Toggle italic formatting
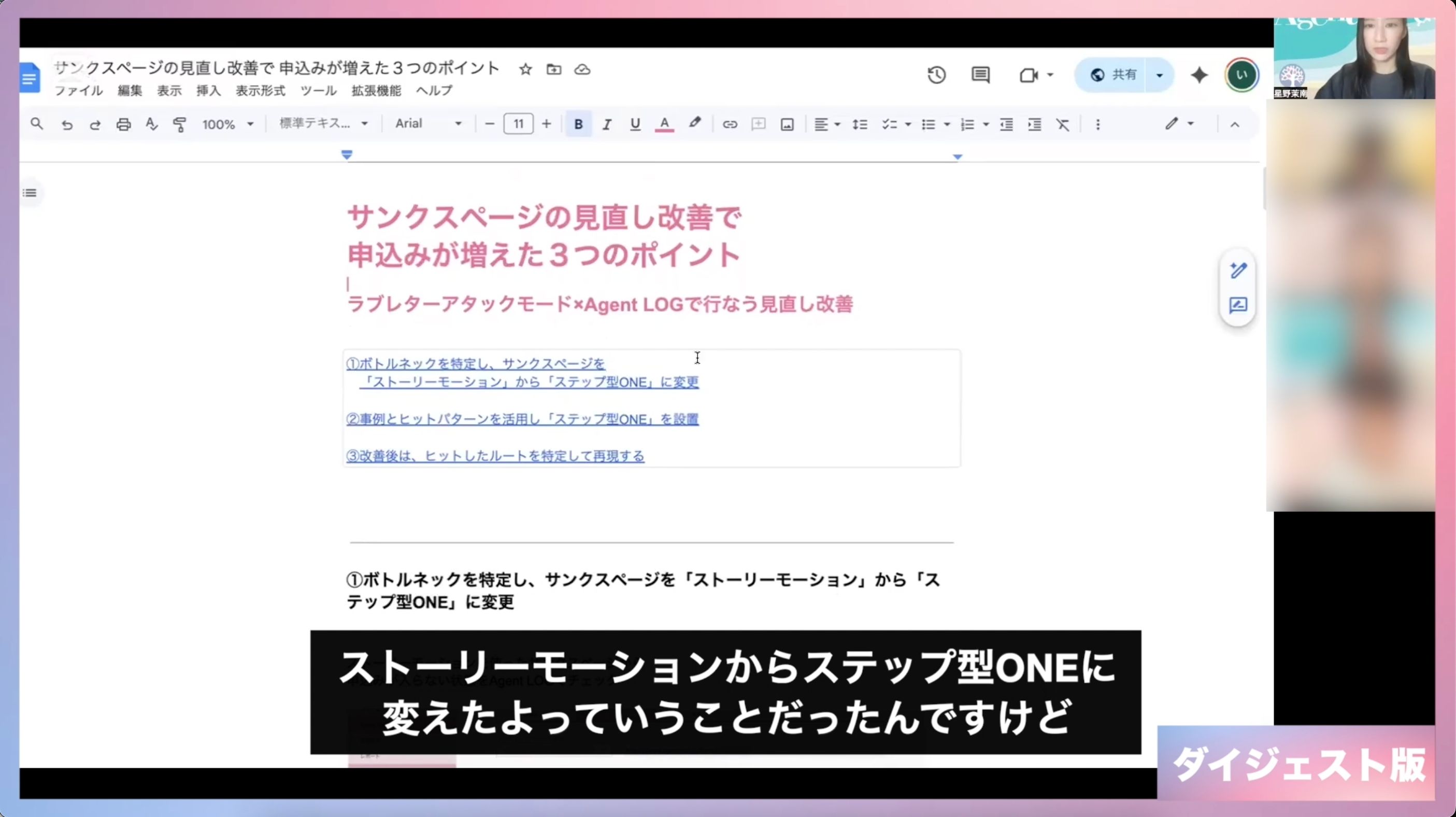Image resolution: width=1456 pixels, height=817 pixels. pyautogui.click(x=606, y=124)
